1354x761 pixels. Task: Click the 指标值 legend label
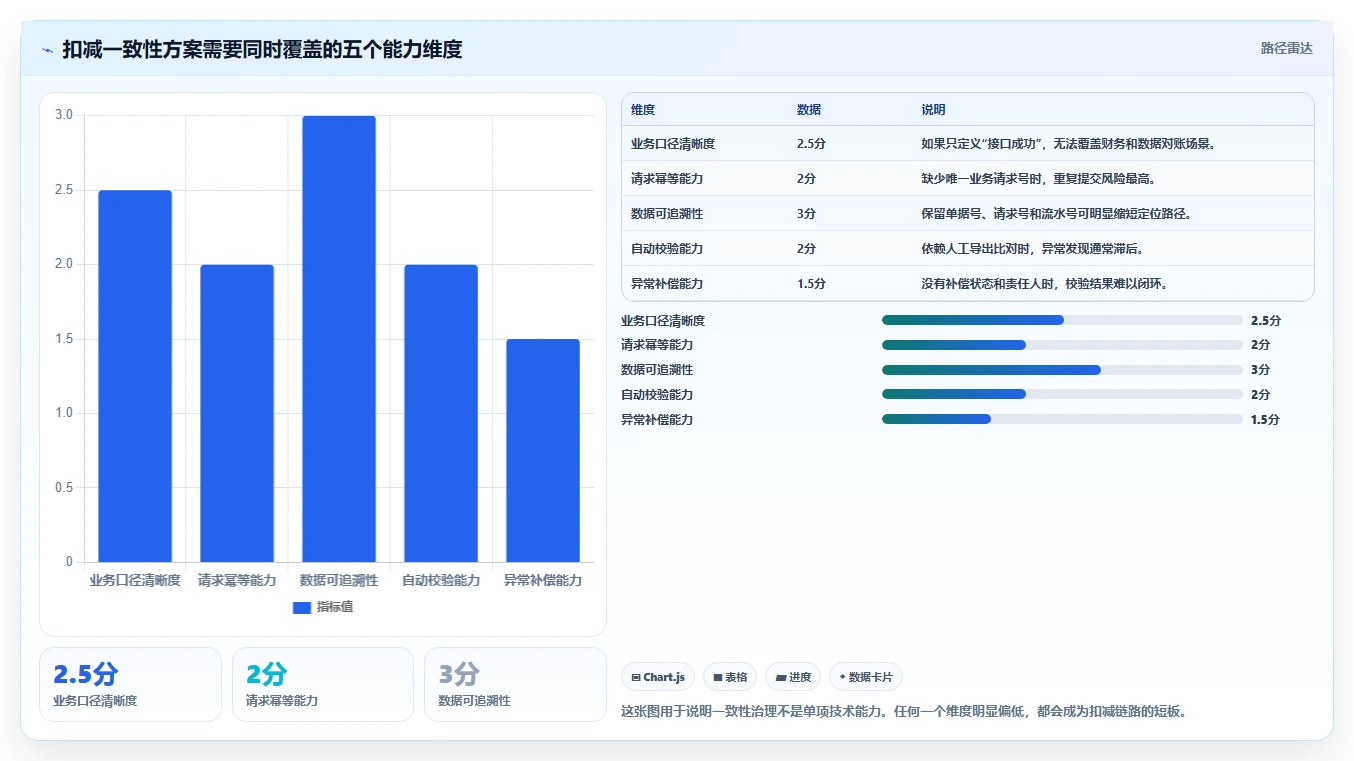(335, 607)
